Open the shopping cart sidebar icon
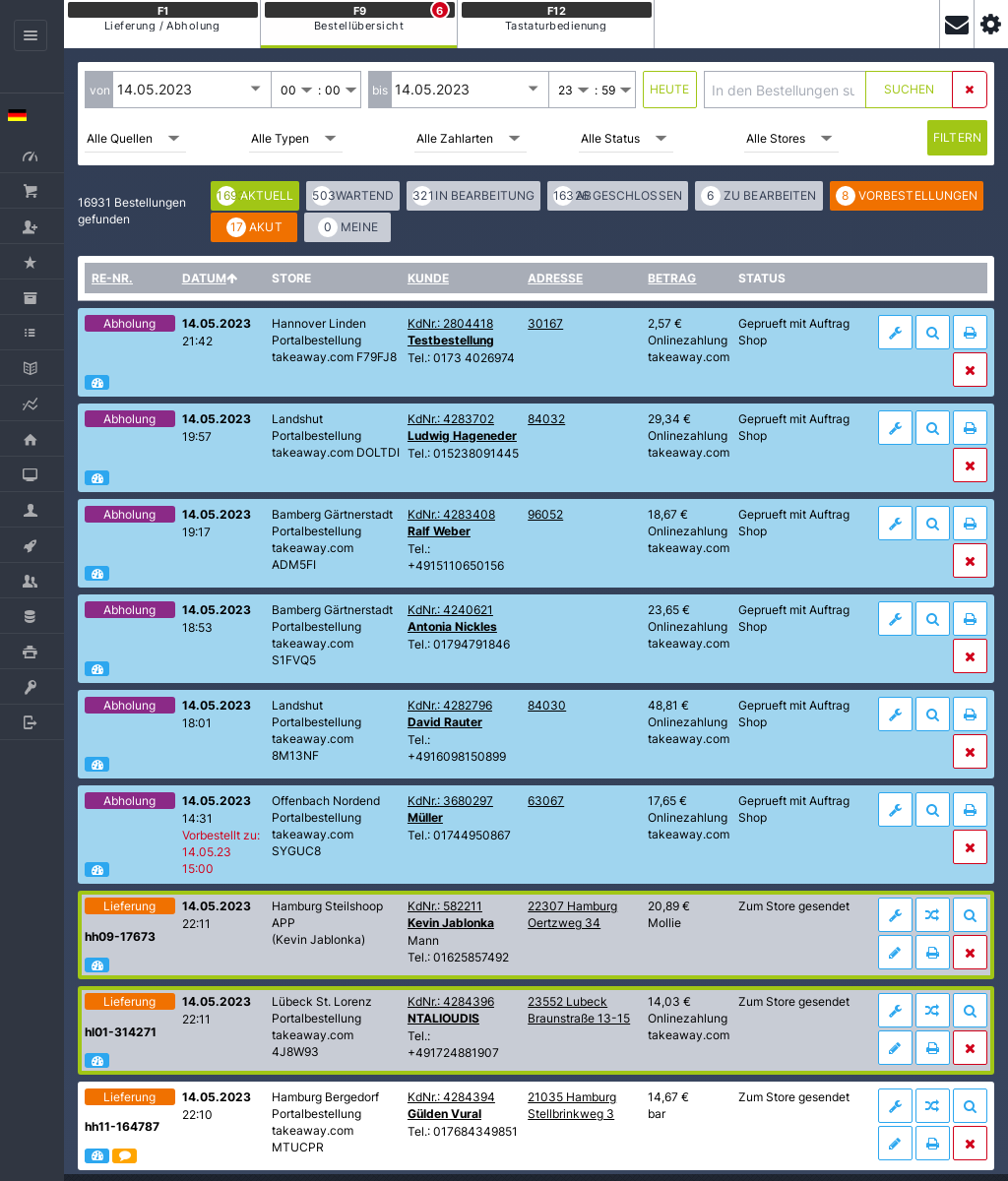1008x1181 pixels. pyautogui.click(x=31, y=191)
